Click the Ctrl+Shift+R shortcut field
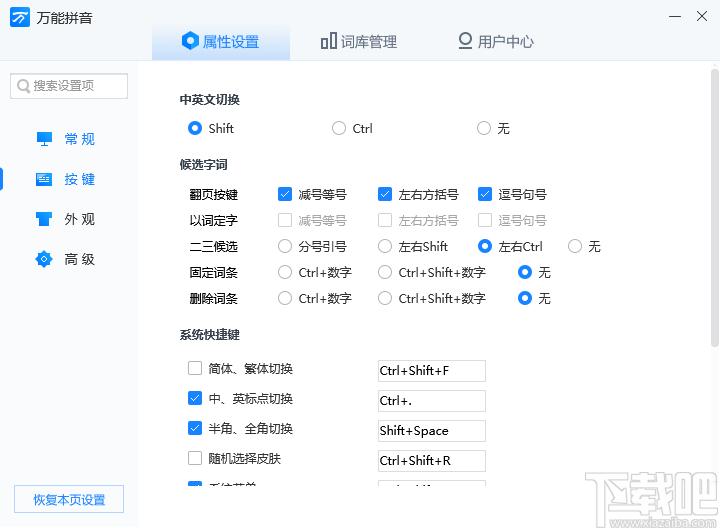Viewport: 720px width, 528px height. pyautogui.click(x=432, y=461)
